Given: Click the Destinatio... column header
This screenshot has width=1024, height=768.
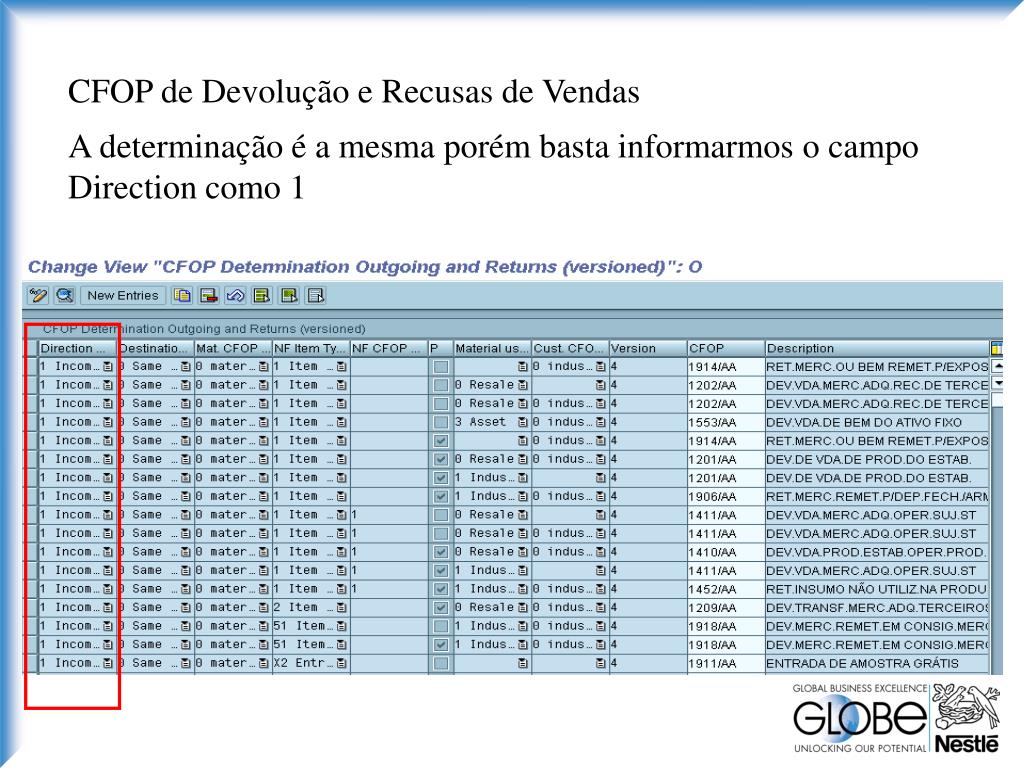Looking at the screenshot, I should pyautogui.click(x=155, y=348).
